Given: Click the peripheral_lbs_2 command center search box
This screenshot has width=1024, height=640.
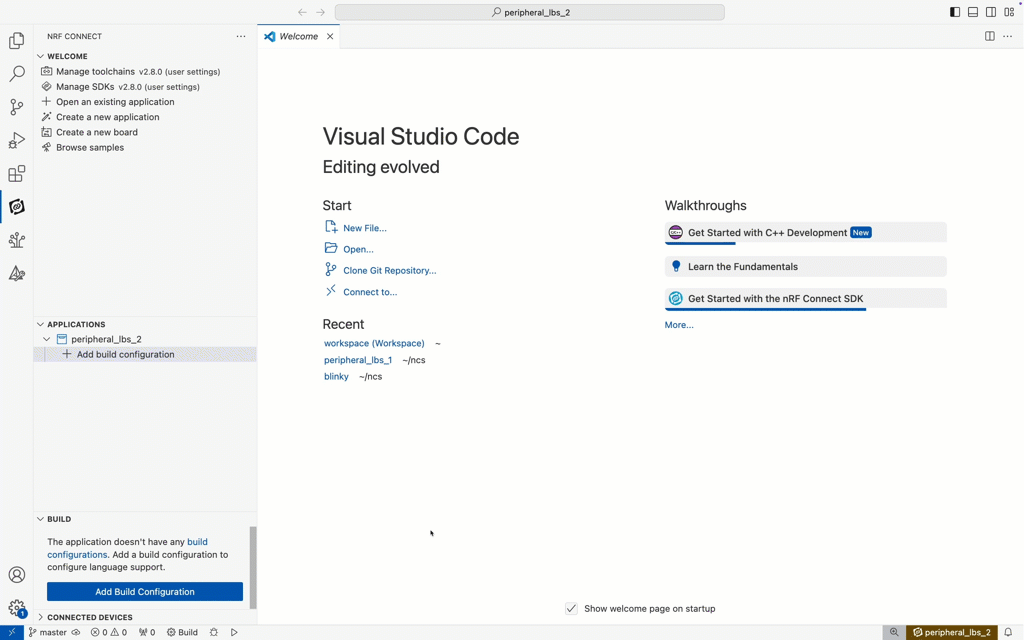Looking at the screenshot, I should [x=530, y=12].
